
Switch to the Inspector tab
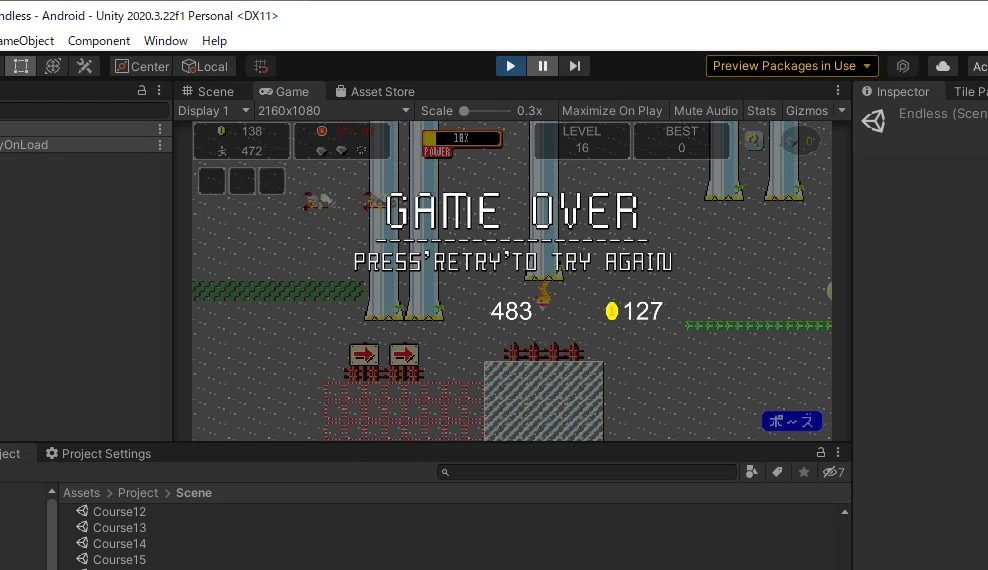point(895,91)
